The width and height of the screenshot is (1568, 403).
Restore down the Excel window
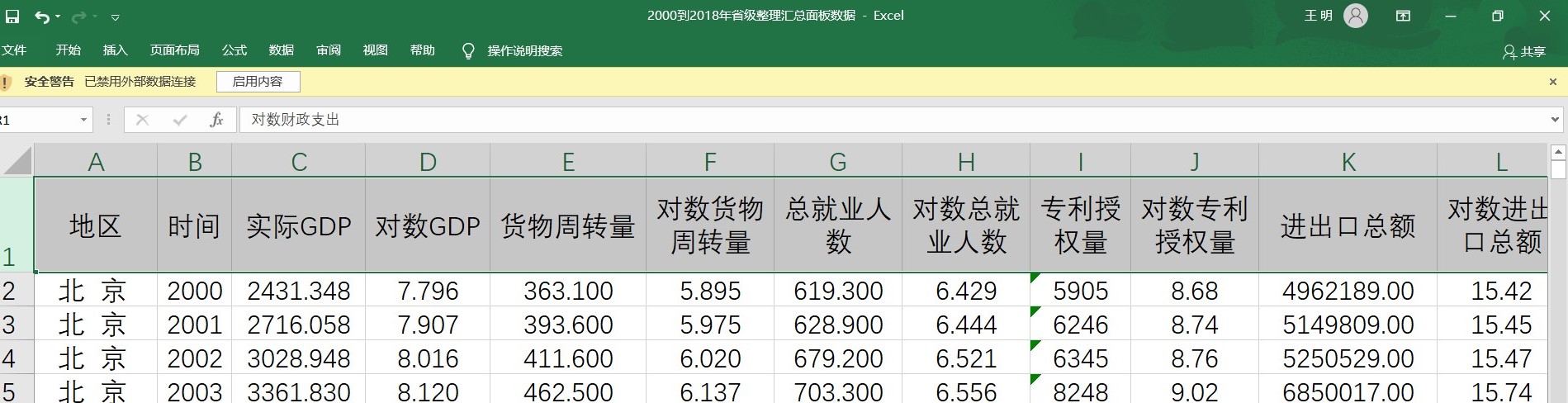[1498, 16]
